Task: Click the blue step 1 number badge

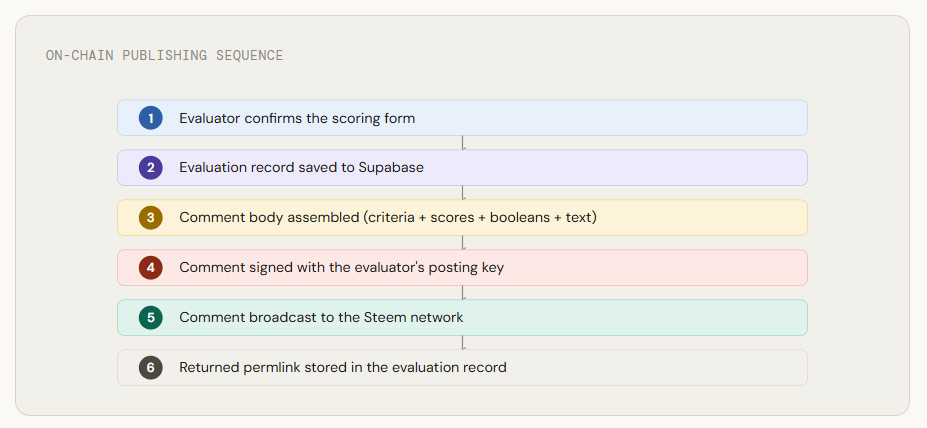Action: 151,118
